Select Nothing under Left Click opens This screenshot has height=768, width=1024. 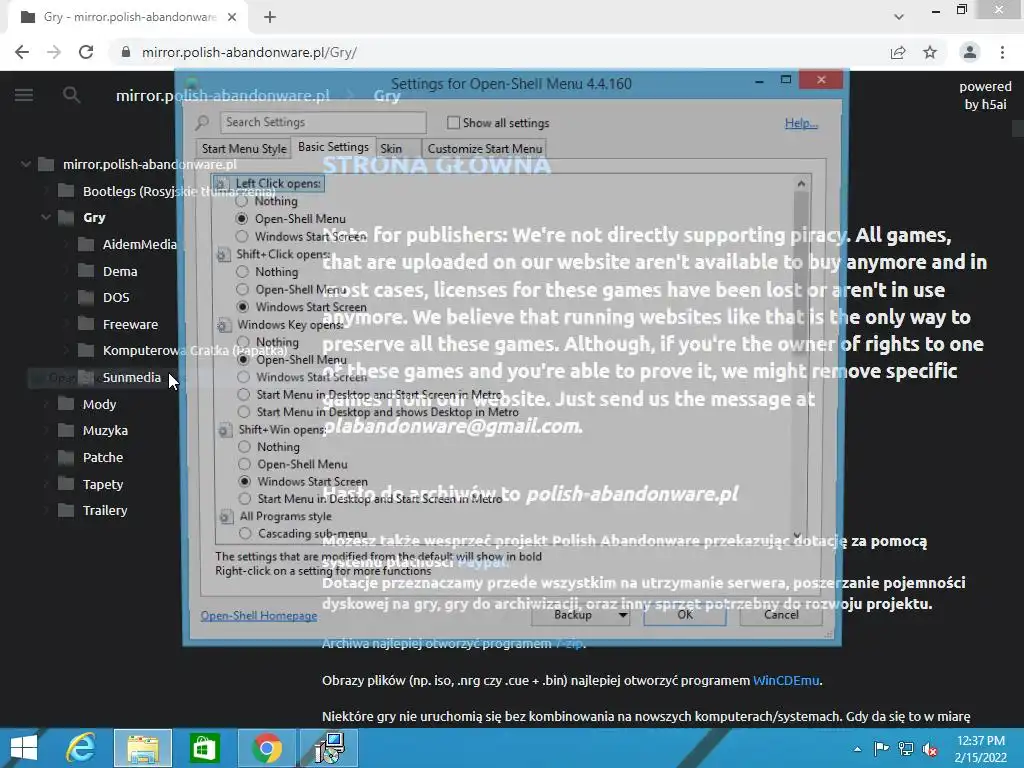[x=242, y=201]
